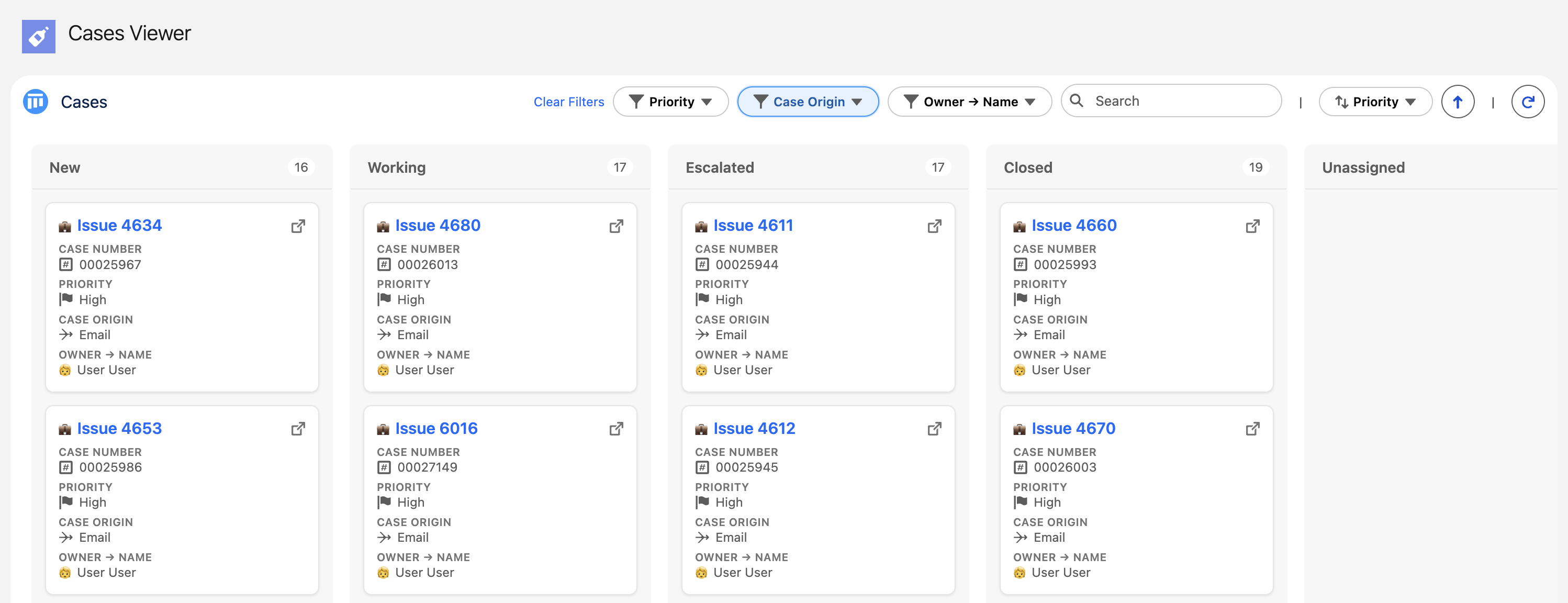This screenshot has height=603, width=1568.
Task: Click the Cases Viewer app icon
Action: pyautogui.click(x=38, y=36)
